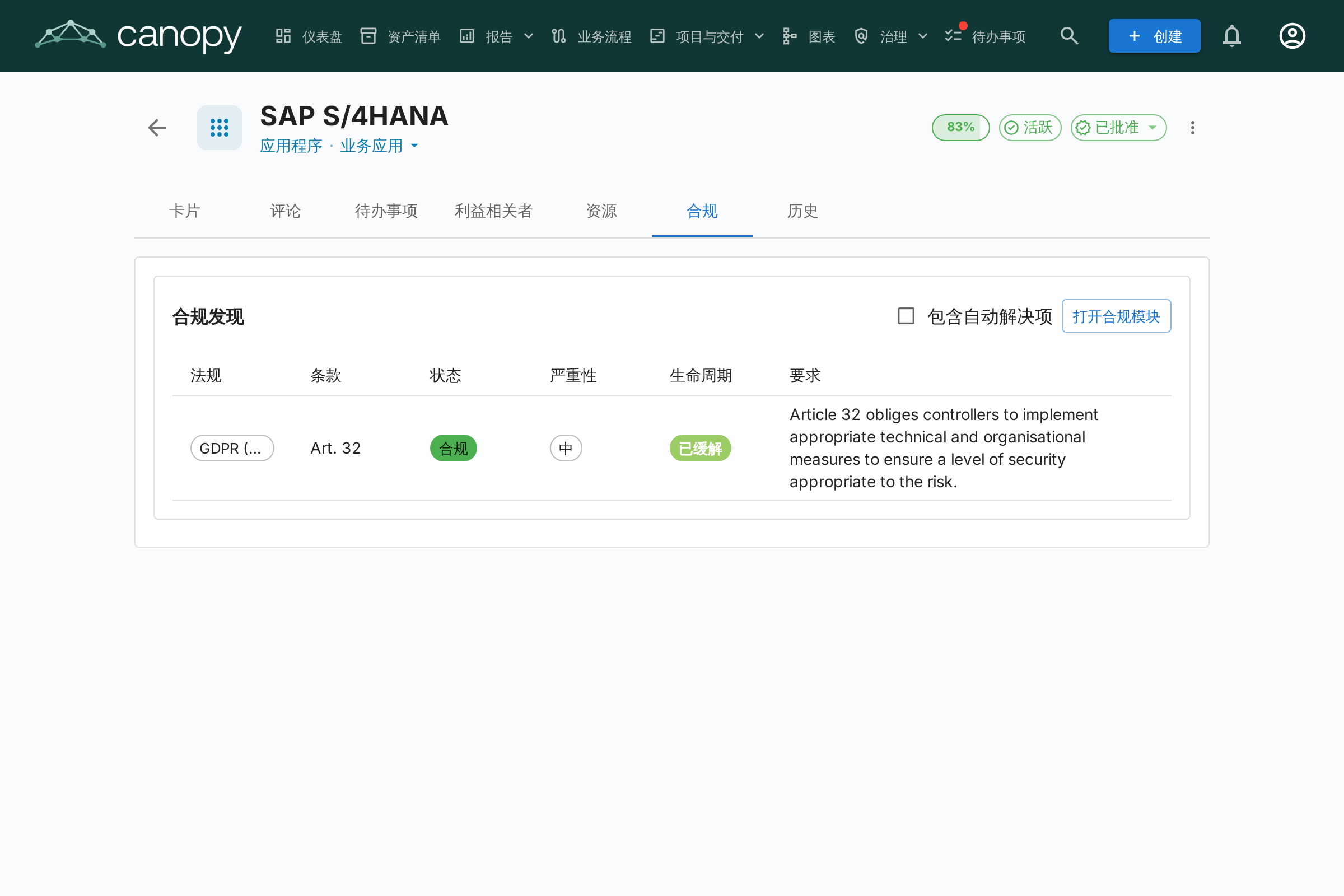1344x896 pixels.
Task: Click the 待办事项 checklist icon in navbar
Action: click(x=953, y=36)
